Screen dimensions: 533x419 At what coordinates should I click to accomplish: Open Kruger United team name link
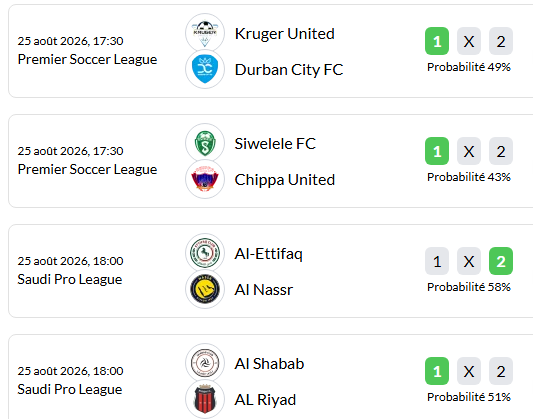[285, 34]
